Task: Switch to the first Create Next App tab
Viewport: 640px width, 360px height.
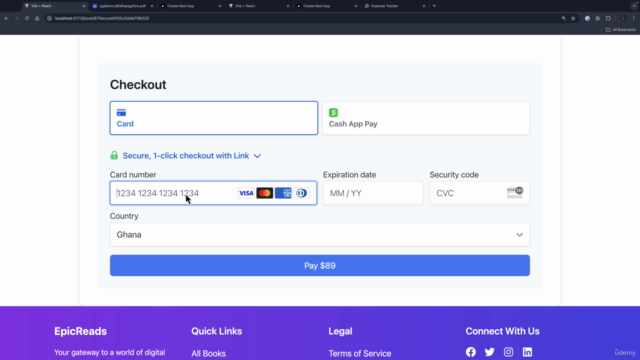Action: 191,6
